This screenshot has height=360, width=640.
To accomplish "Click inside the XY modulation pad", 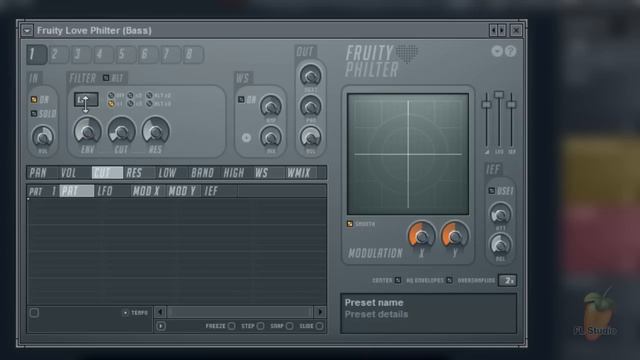I will tap(408, 154).
